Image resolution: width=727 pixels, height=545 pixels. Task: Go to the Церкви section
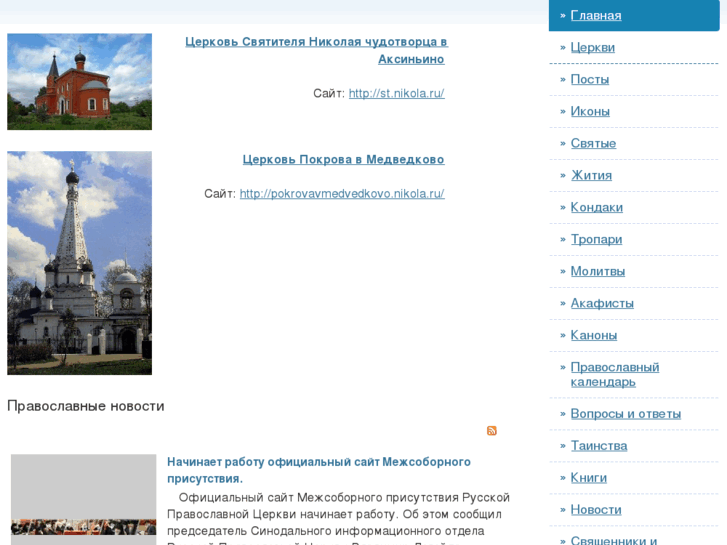click(x=593, y=47)
